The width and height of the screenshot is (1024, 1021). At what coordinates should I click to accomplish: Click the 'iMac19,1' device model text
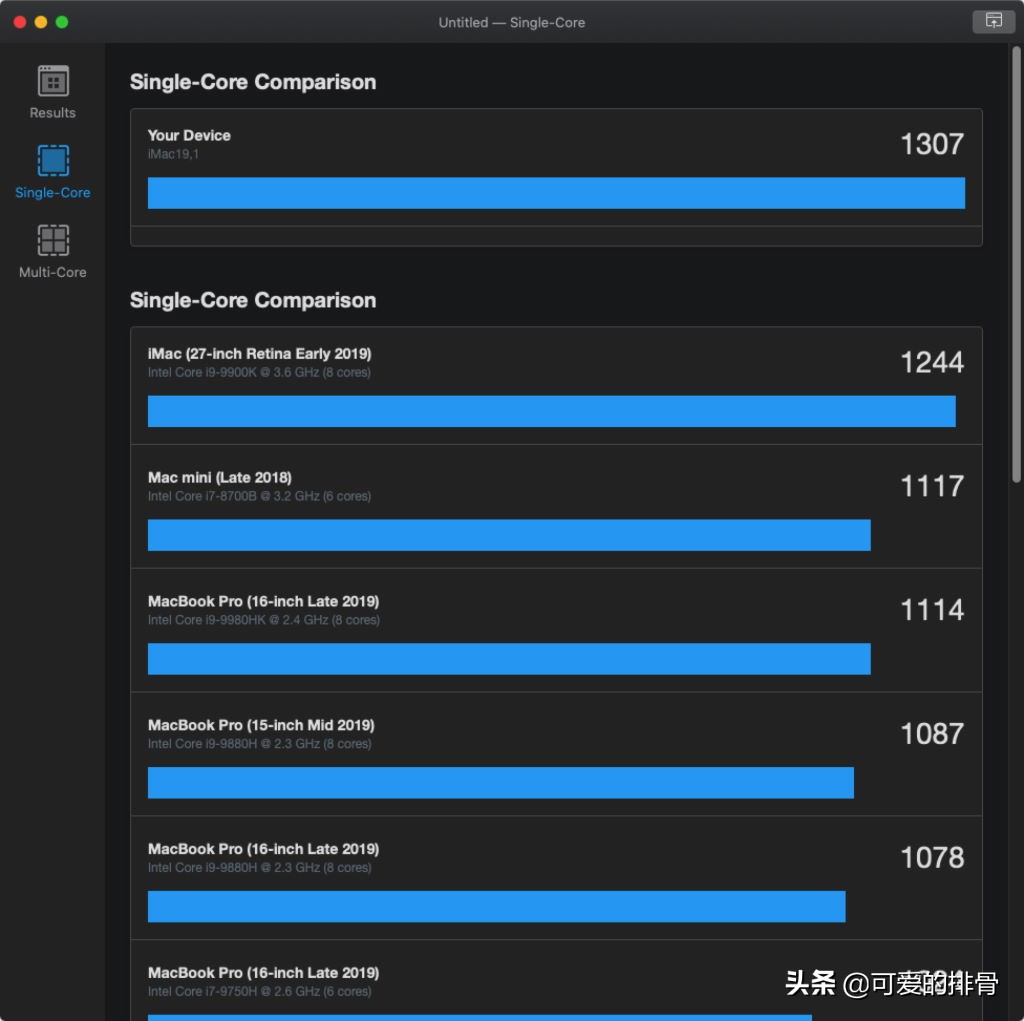click(x=173, y=154)
